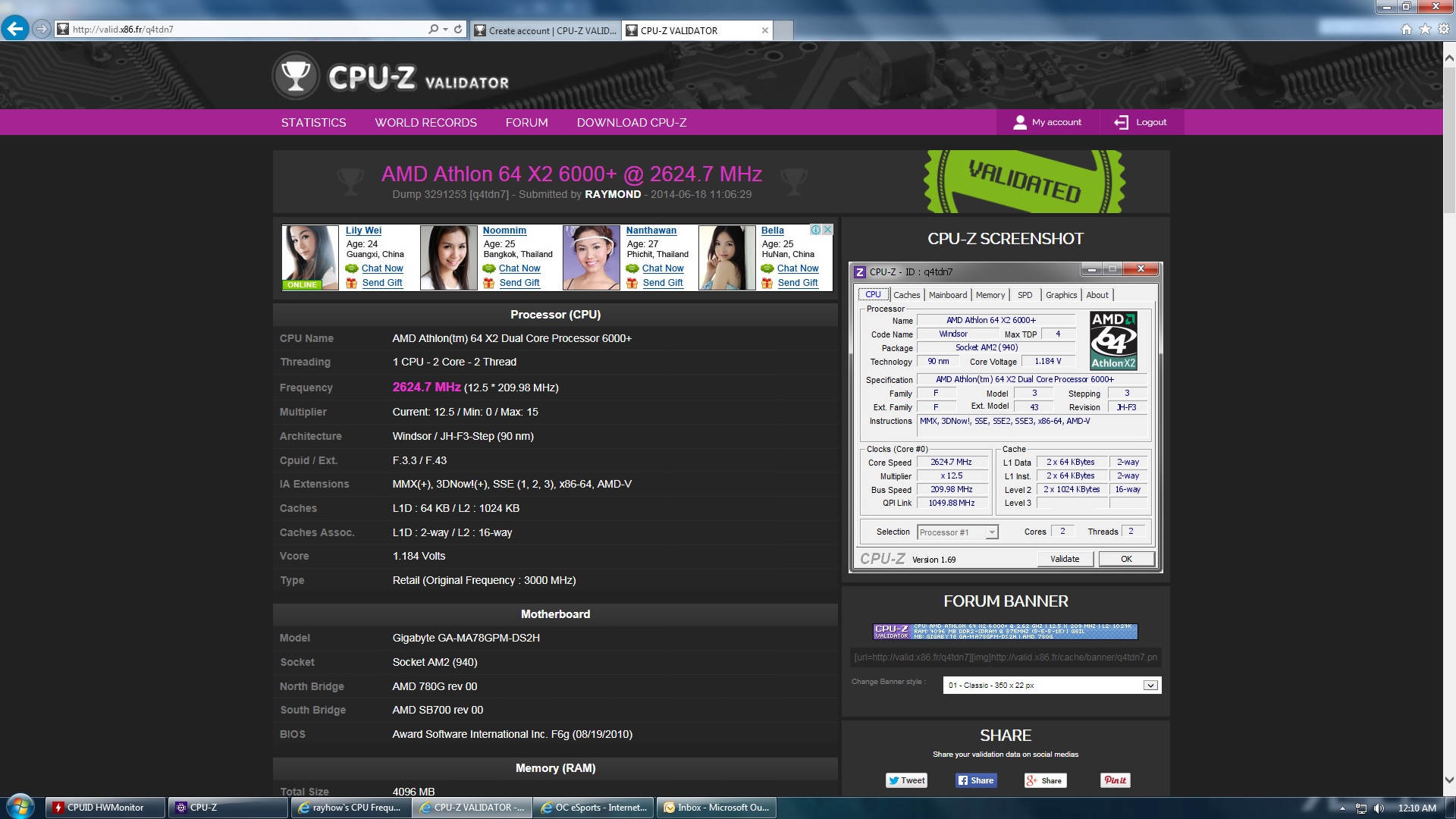Click the AMD Athlon 64 X2 6000+ title
Viewport: 1456px width, 819px height.
tap(571, 174)
